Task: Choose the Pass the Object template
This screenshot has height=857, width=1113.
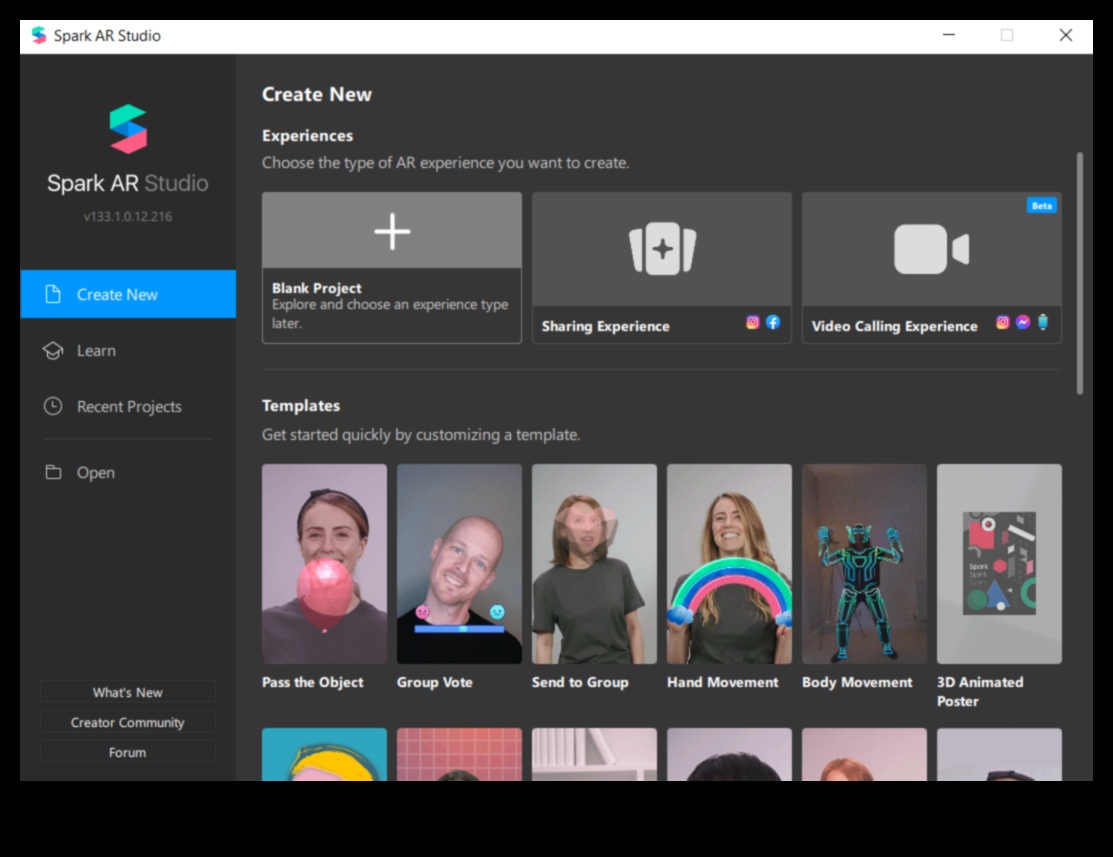Action: coord(324,564)
